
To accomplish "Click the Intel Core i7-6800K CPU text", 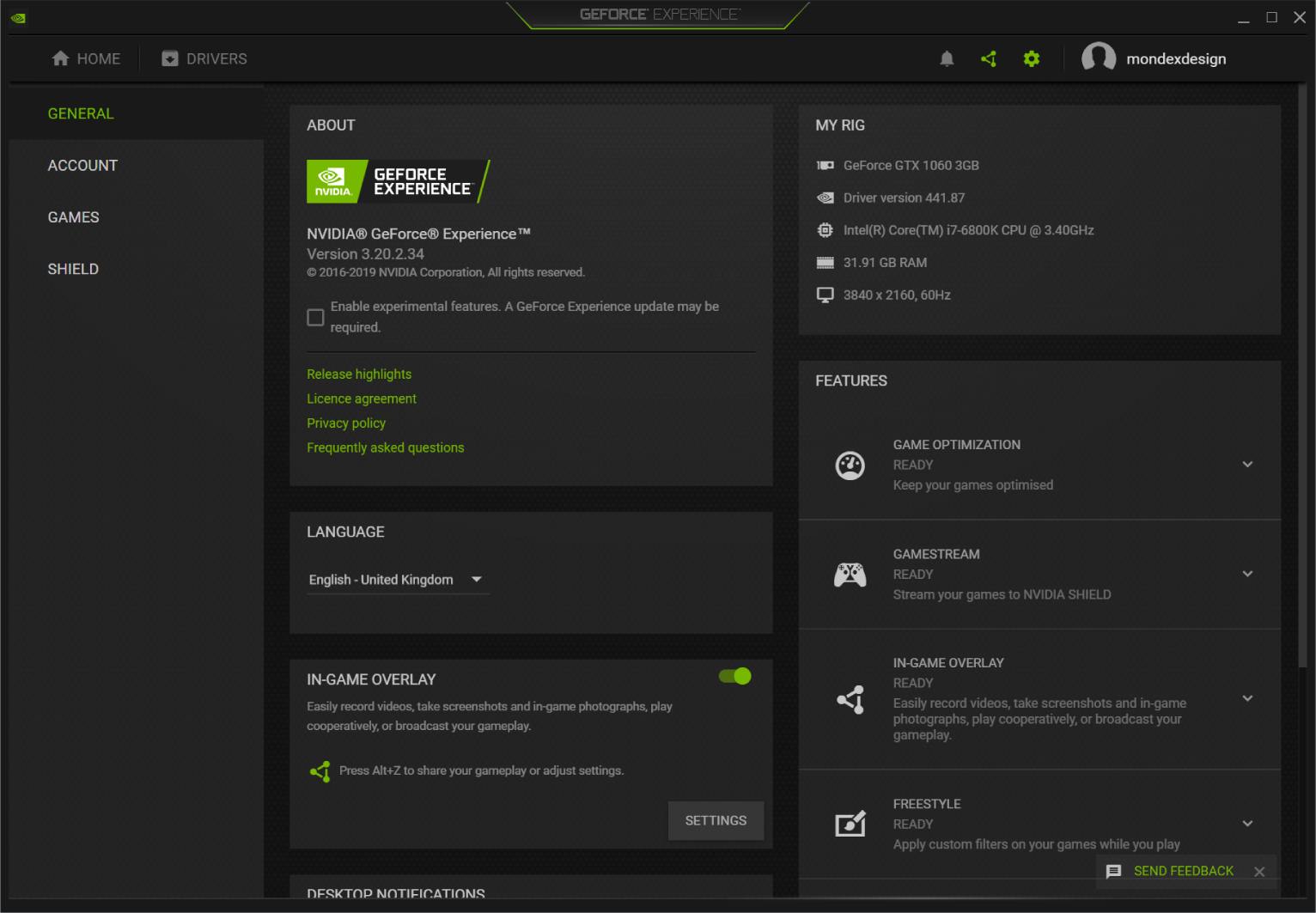I will (x=968, y=230).
